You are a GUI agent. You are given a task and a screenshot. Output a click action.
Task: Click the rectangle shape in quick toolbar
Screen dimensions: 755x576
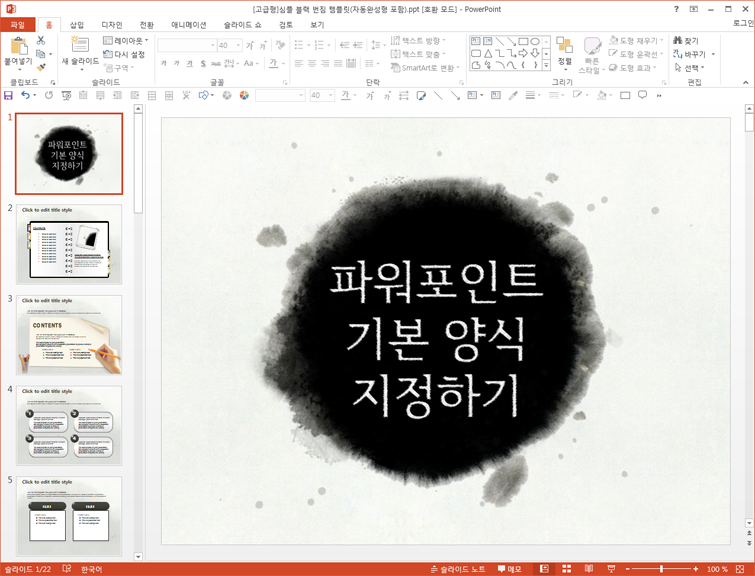pos(625,95)
